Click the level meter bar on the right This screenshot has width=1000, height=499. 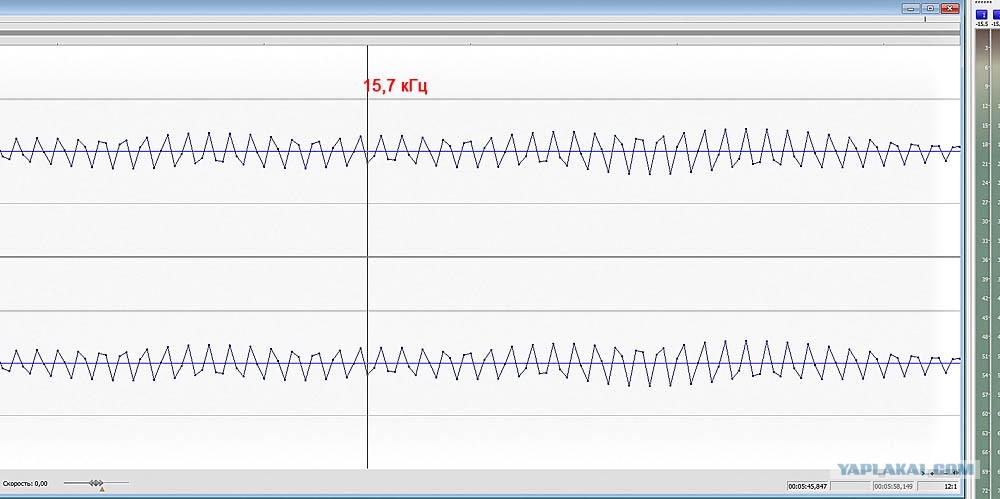tap(989, 262)
